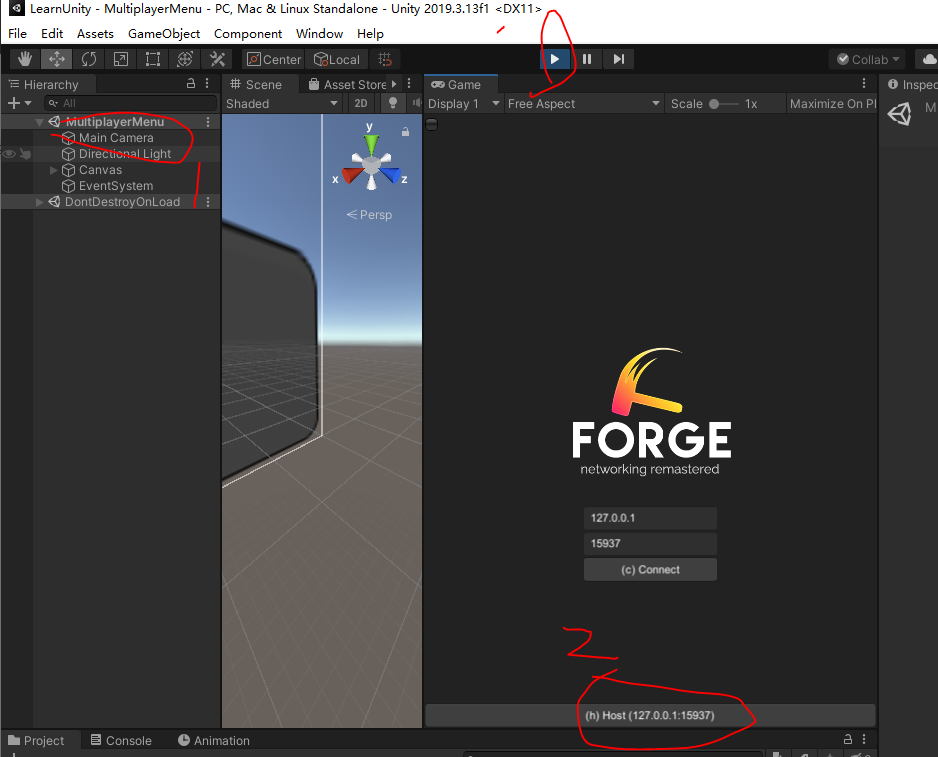The image size is (938, 757).
Task: Switch to the Console tab
Action: click(121, 740)
